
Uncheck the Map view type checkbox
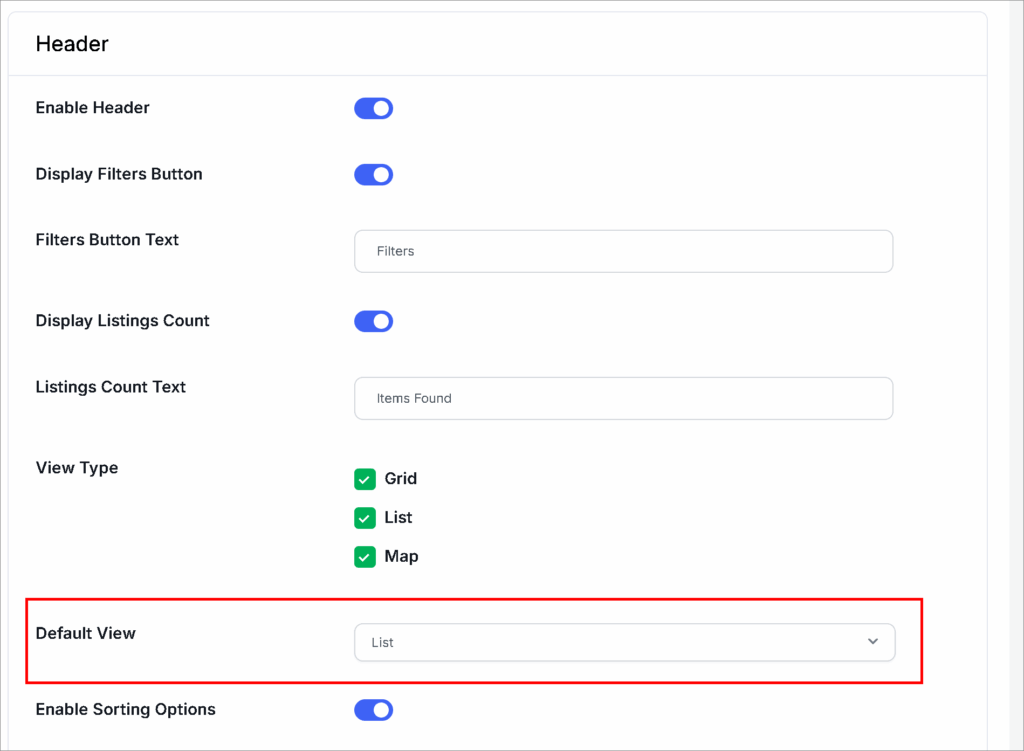365,557
